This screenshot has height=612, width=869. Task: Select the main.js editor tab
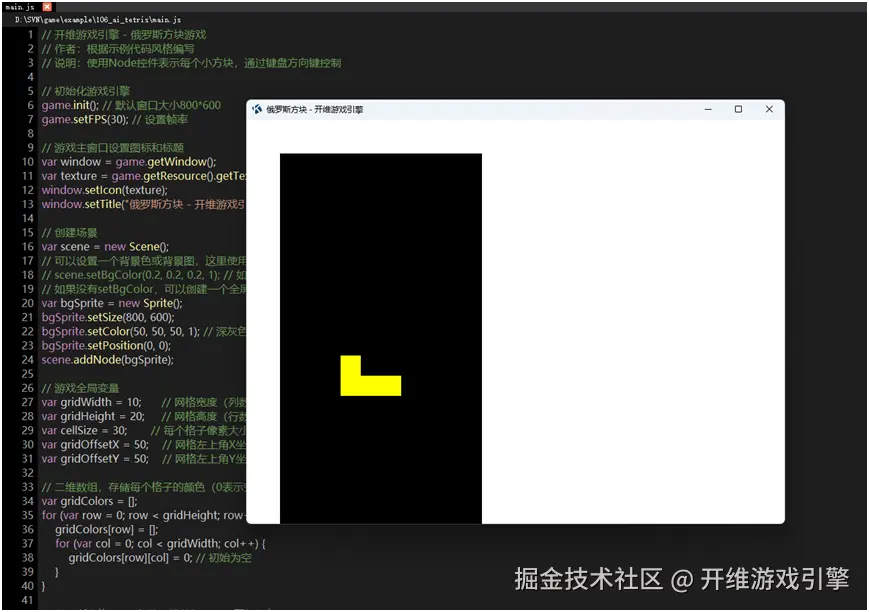(18, 7)
